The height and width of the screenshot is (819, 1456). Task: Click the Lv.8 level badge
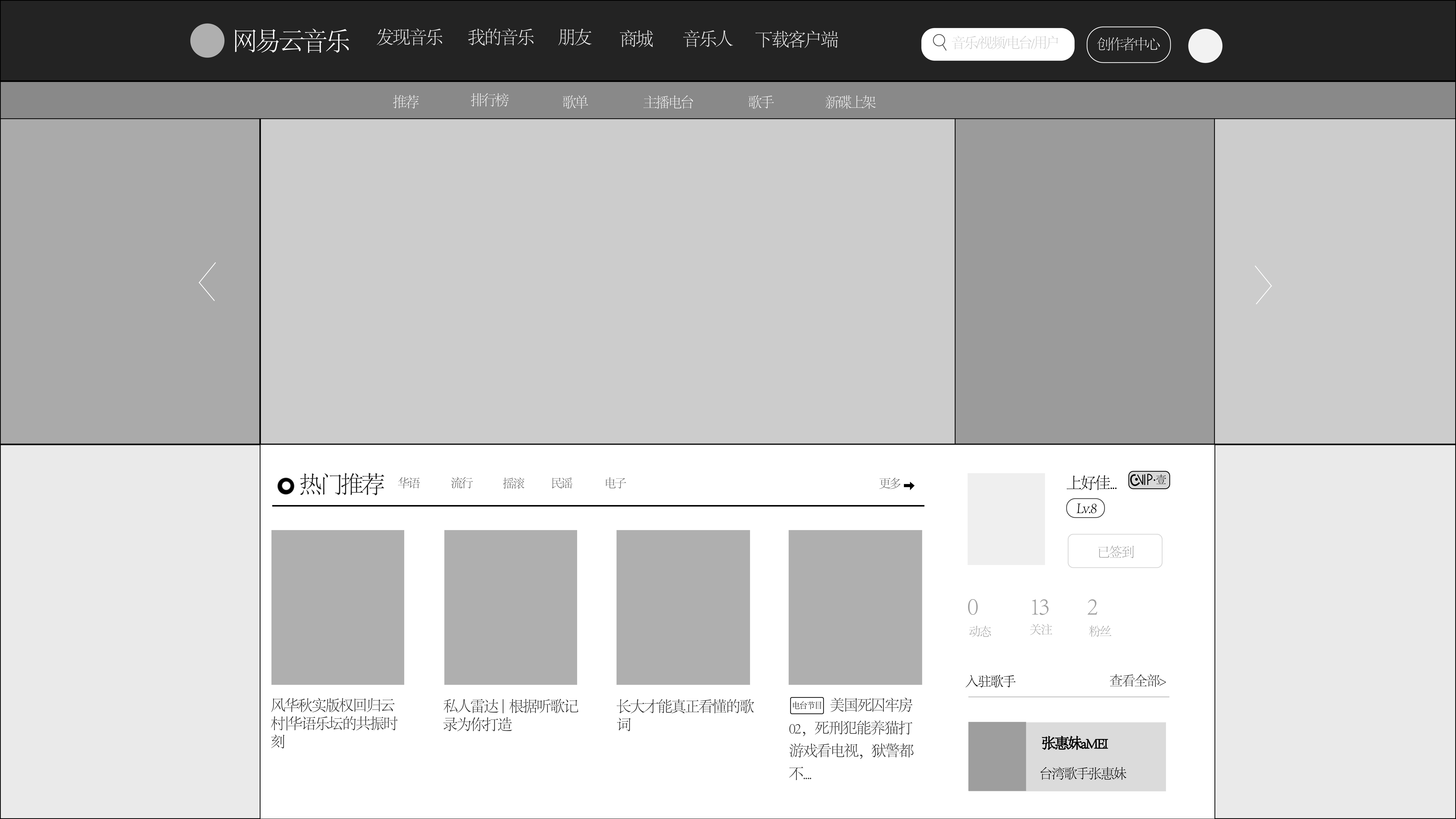pyautogui.click(x=1085, y=508)
